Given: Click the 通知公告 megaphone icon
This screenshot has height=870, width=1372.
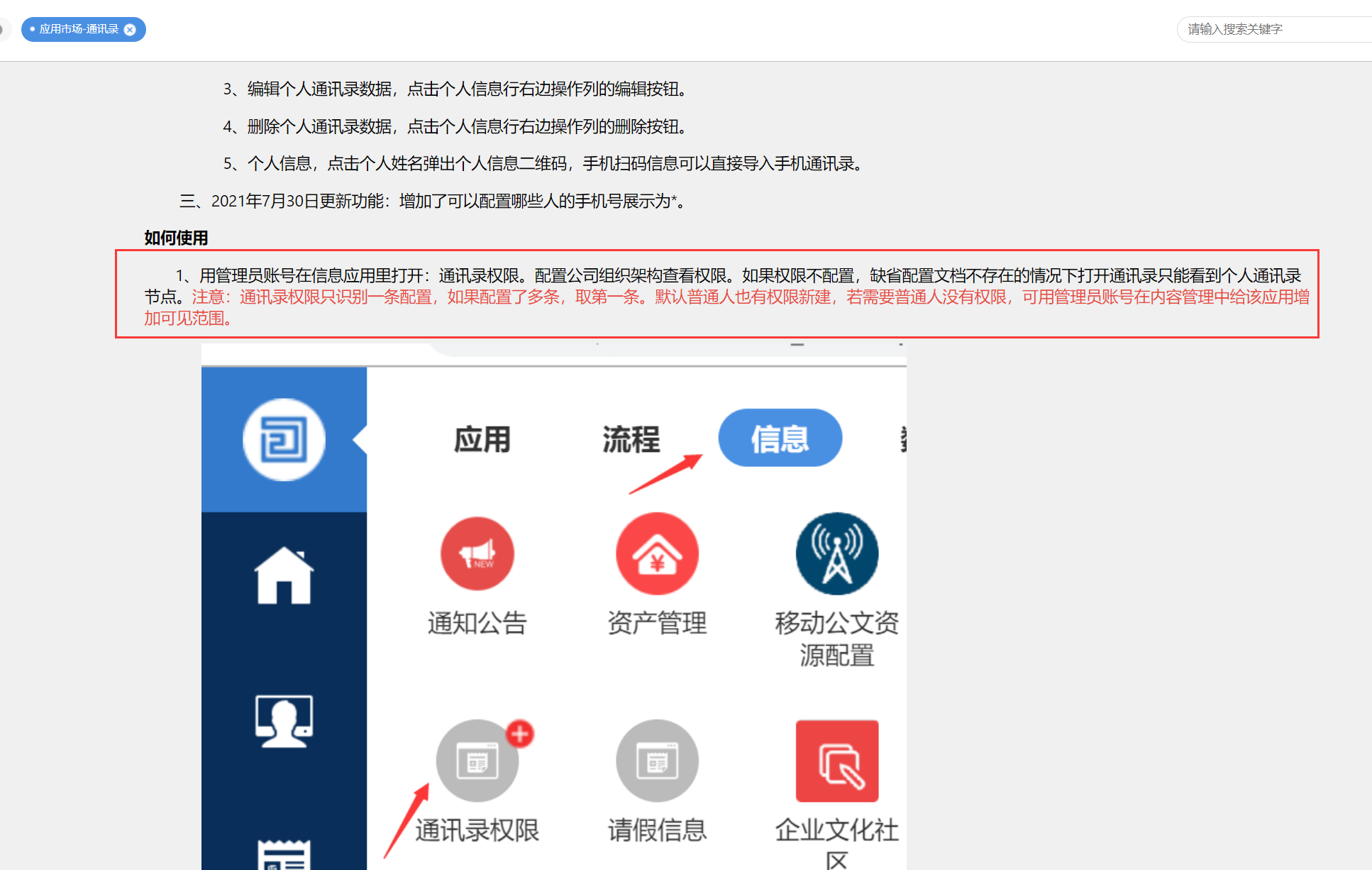Looking at the screenshot, I should click(x=477, y=554).
